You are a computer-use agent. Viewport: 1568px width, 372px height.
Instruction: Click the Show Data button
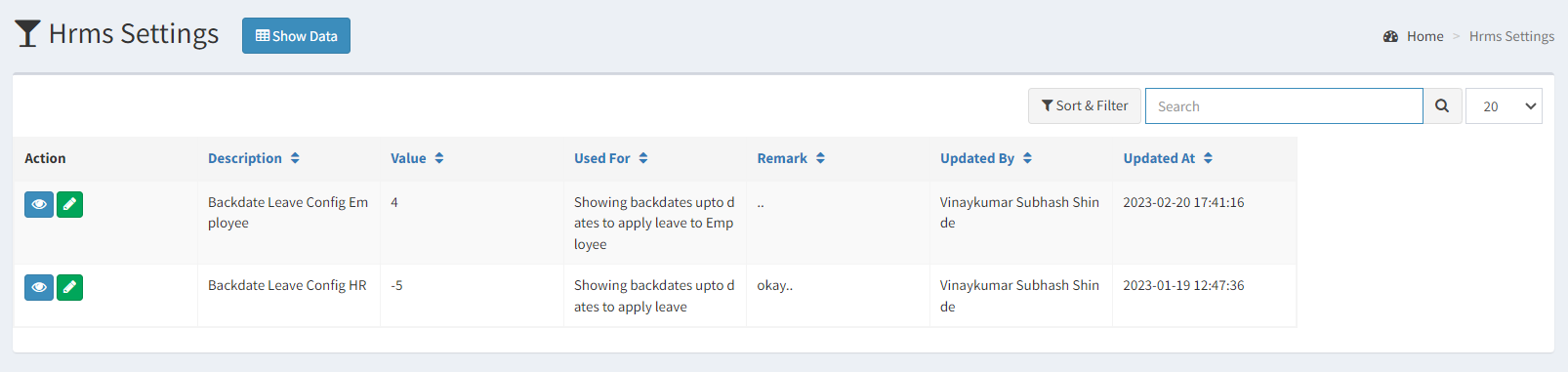[296, 36]
